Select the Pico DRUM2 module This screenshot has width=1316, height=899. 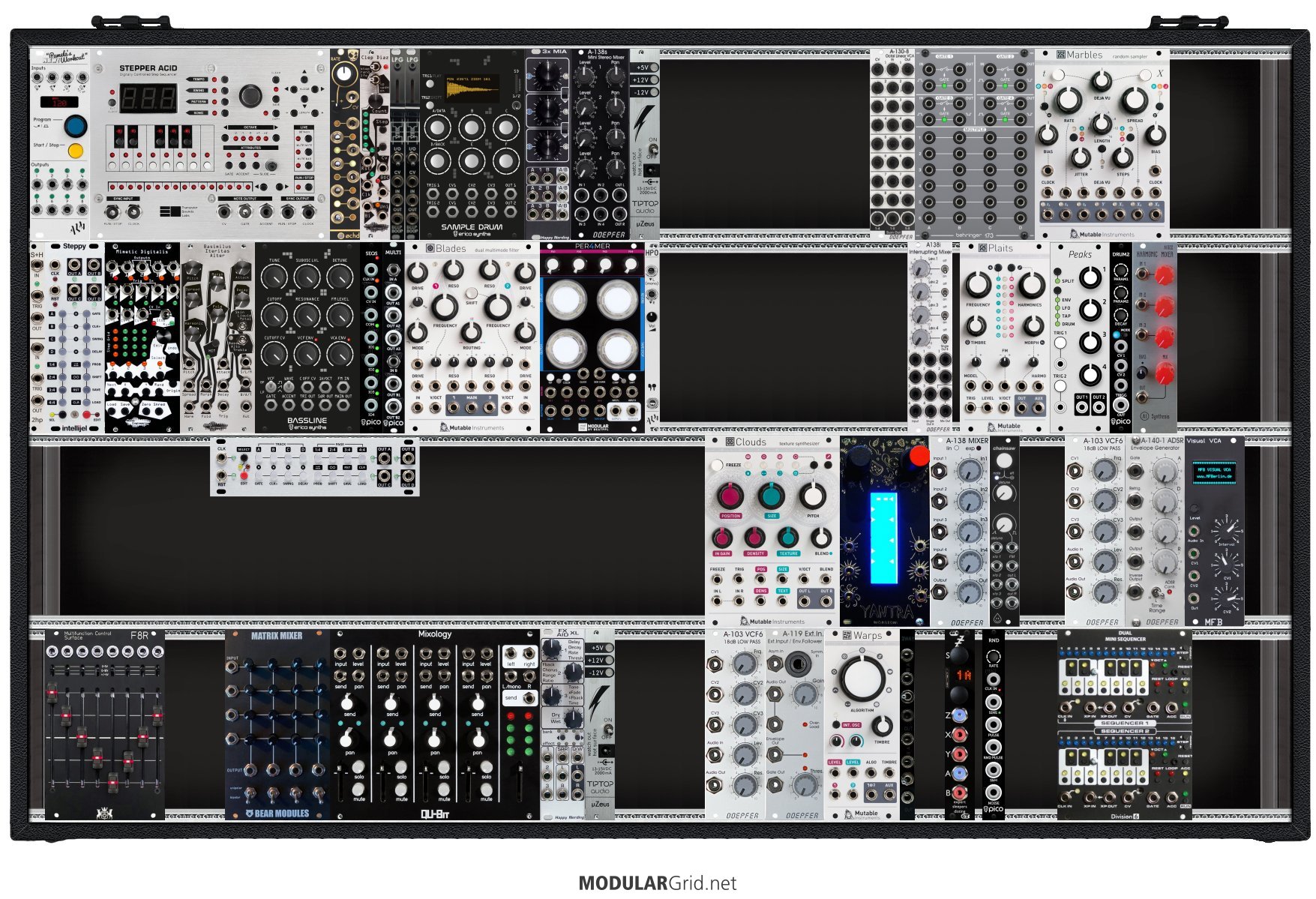tap(1121, 337)
